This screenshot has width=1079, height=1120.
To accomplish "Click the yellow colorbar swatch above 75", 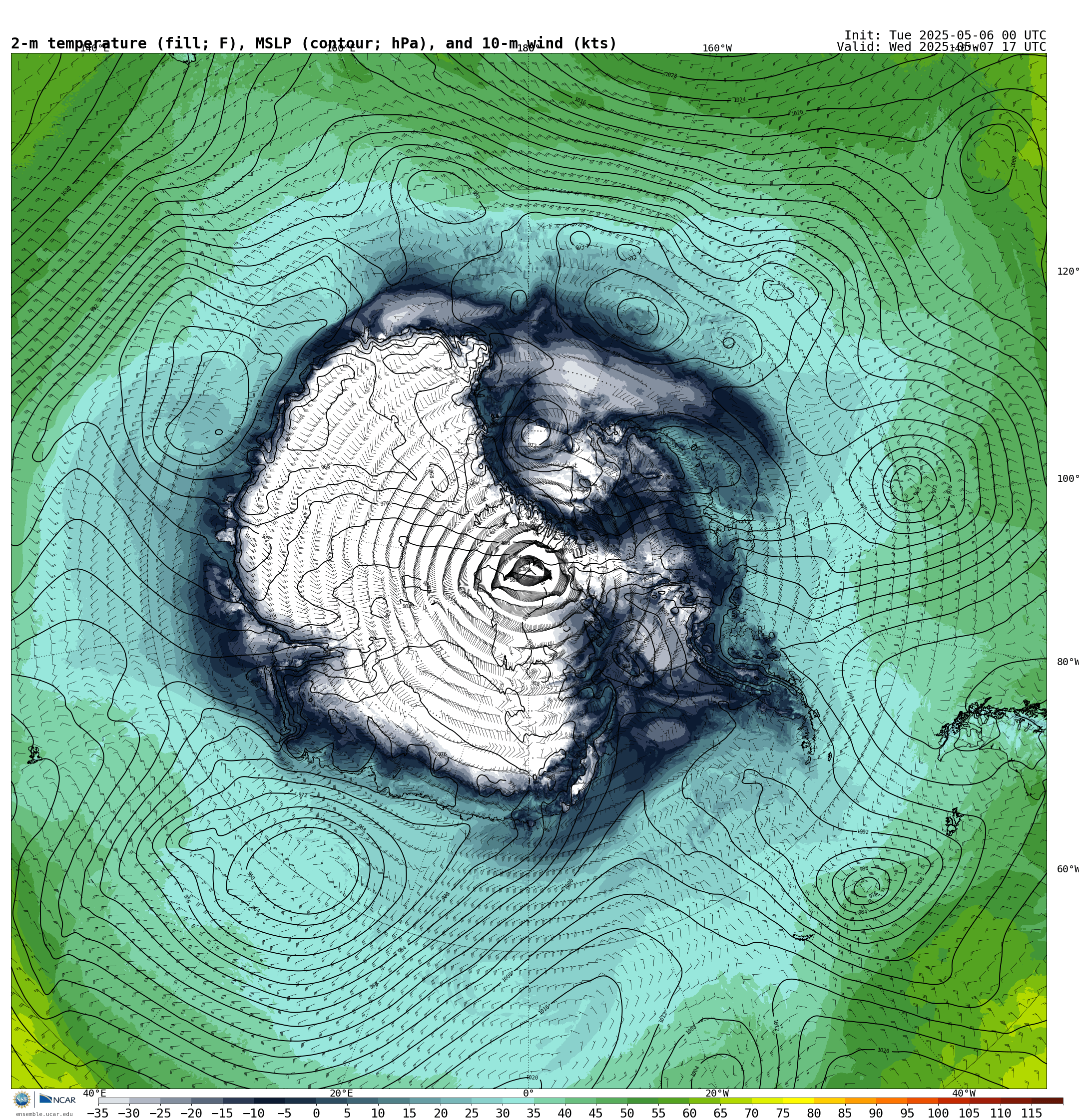I will pyautogui.click(x=798, y=1101).
